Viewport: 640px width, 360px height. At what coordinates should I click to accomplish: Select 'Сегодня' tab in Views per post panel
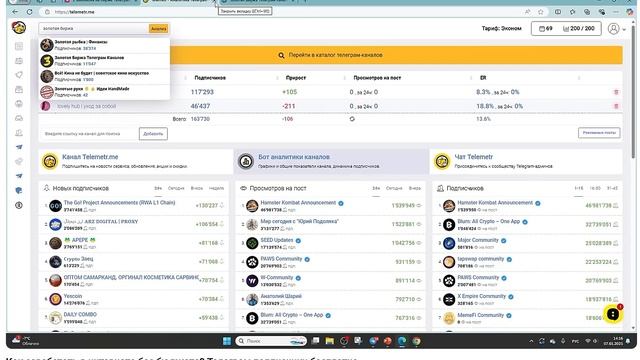(x=394, y=188)
